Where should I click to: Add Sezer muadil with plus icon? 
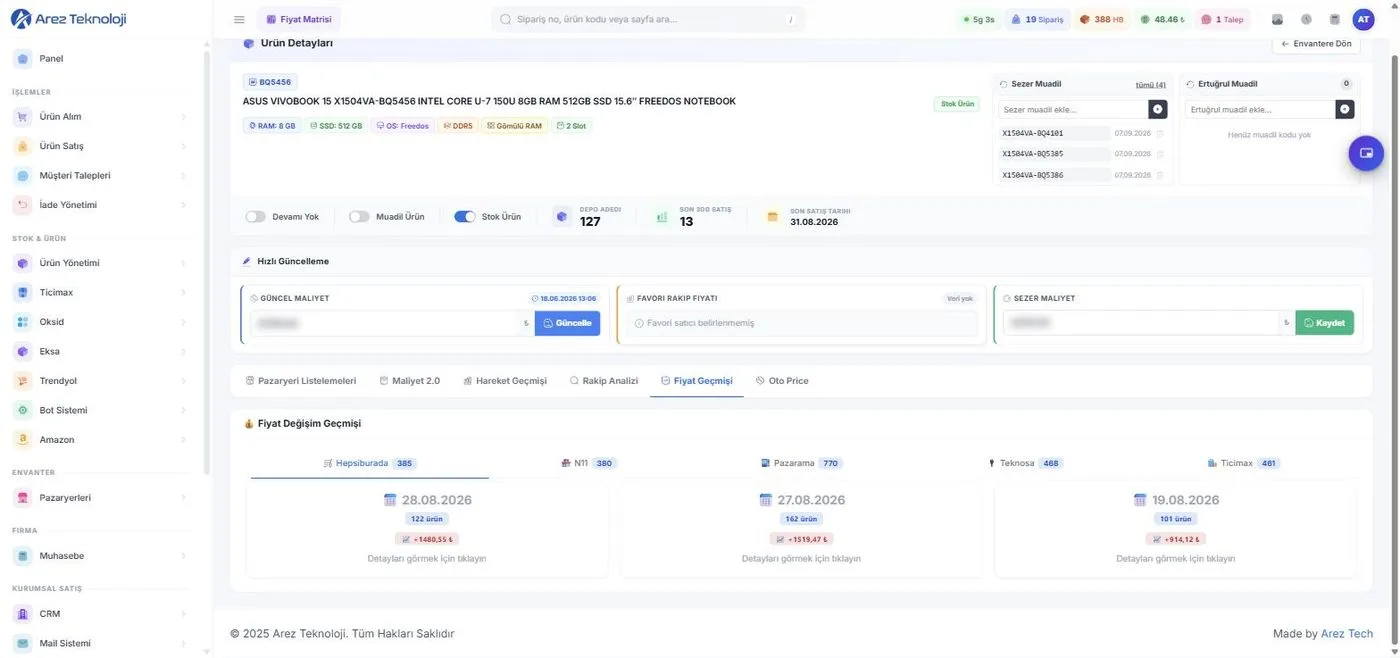click(1158, 109)
